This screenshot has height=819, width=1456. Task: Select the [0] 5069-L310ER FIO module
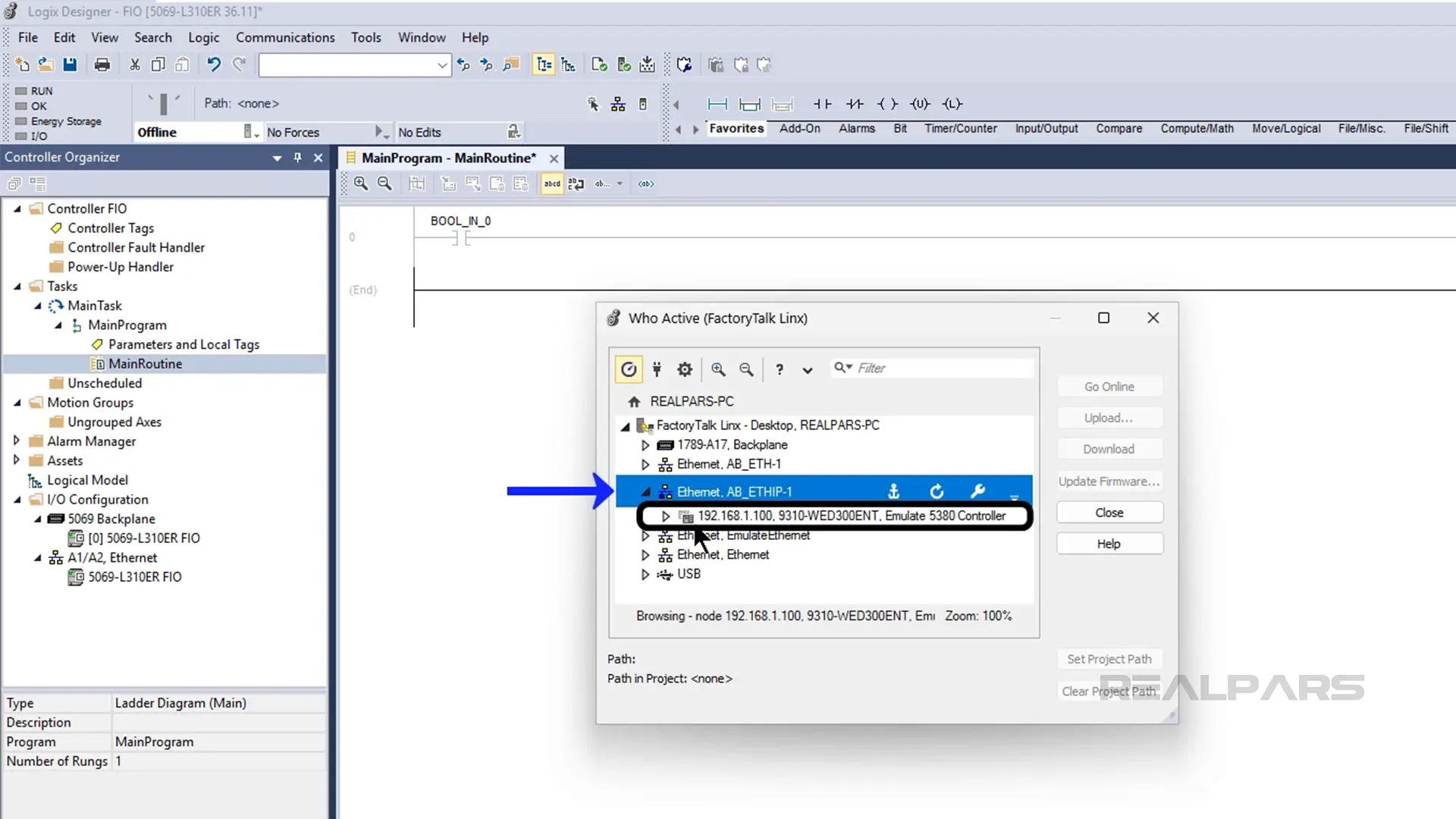tap(144, 538)
